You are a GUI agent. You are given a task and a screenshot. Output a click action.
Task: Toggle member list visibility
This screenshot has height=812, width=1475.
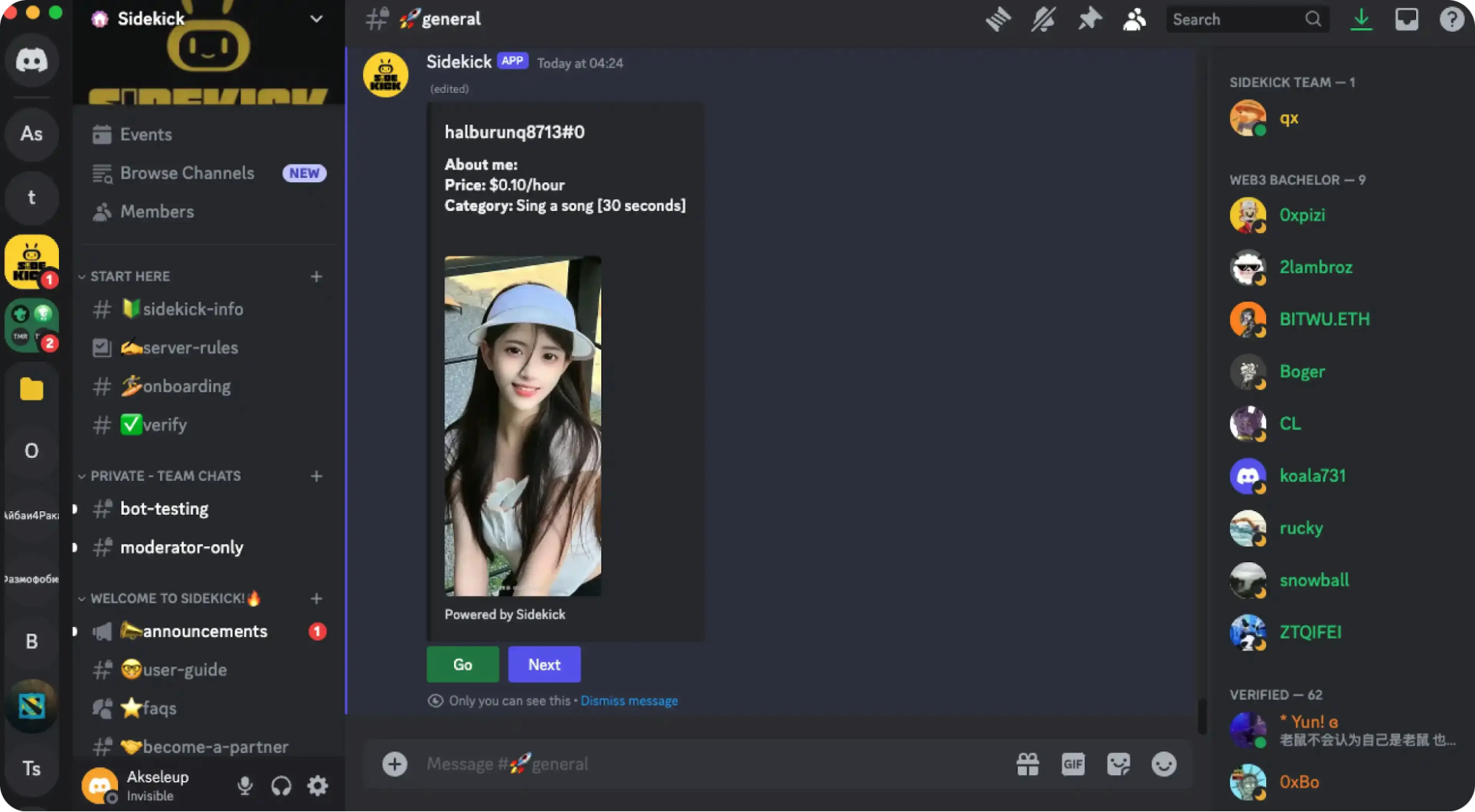click(1134, 19)
